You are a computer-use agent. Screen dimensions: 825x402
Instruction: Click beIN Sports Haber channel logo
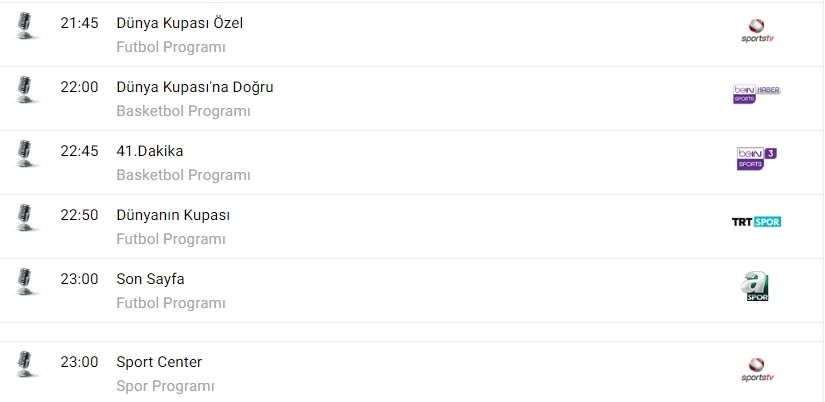(x=757, y=94)
